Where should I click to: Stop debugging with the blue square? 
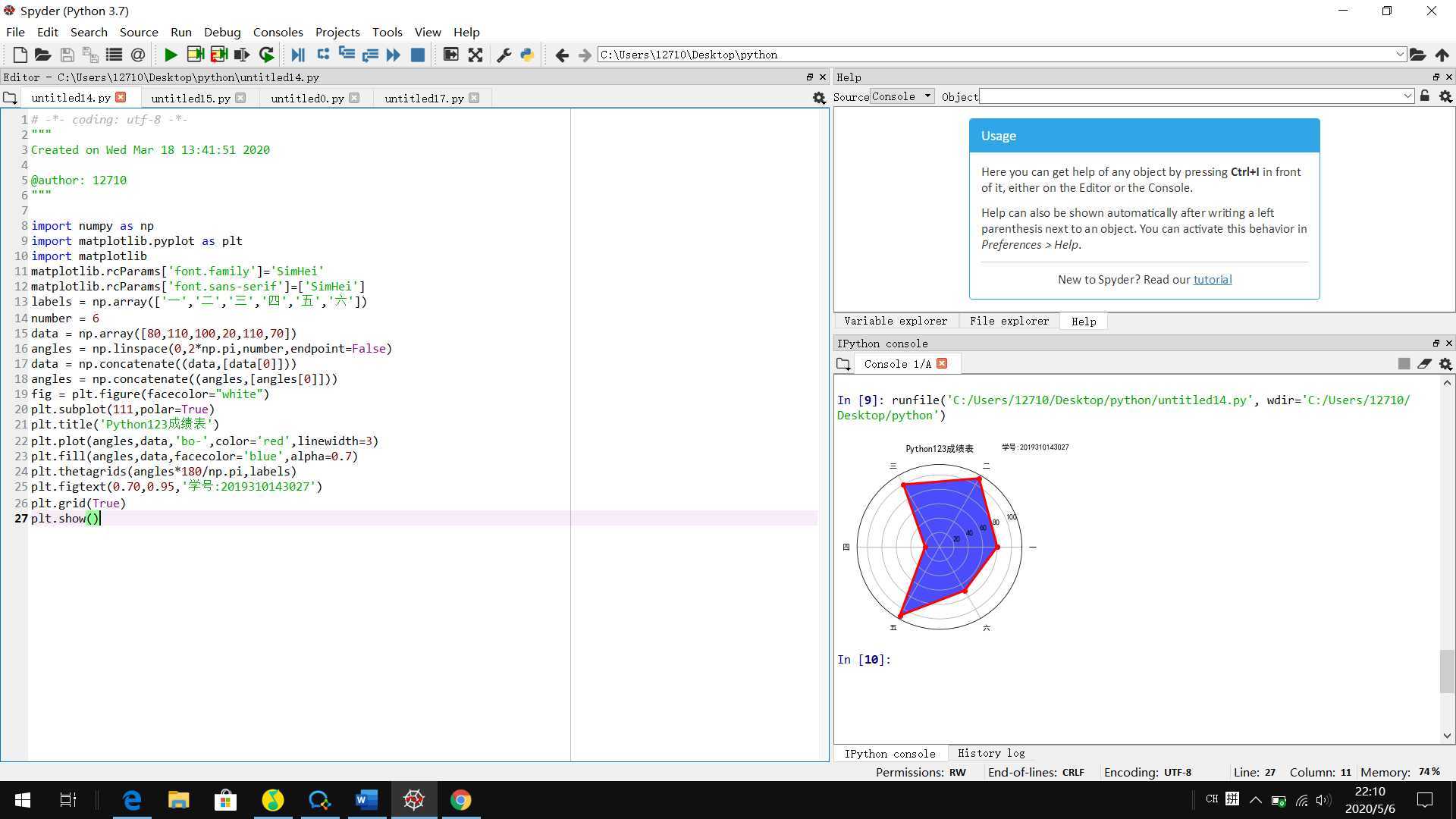click(x=417, y=55)
